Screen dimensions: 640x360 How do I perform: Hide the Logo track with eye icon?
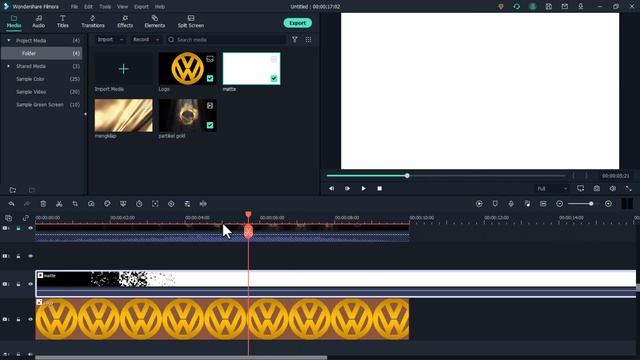(31, 319)
